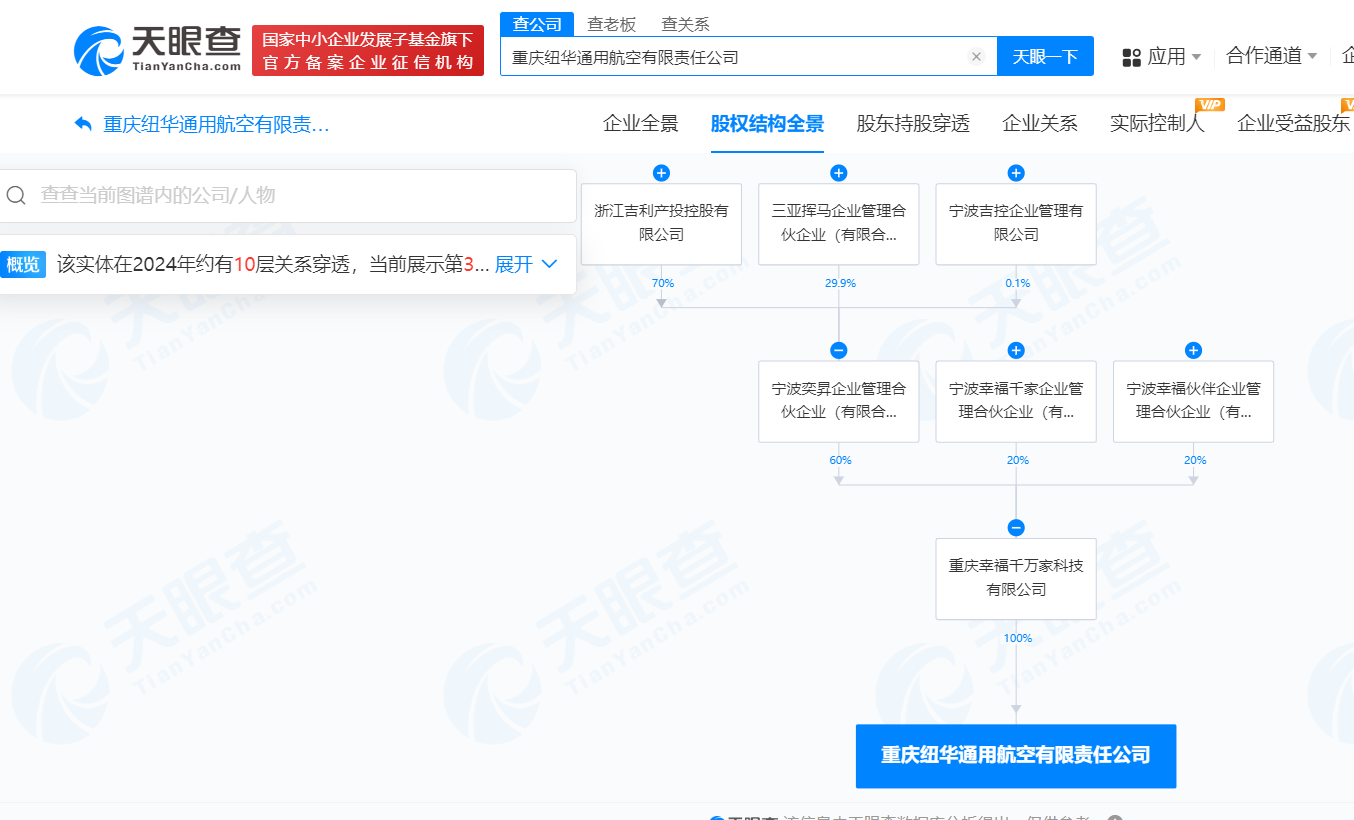The width and height of the screenshot is (1354, 820).
Task: Click the 天眼一下 search button
Action: [1045, 57]
